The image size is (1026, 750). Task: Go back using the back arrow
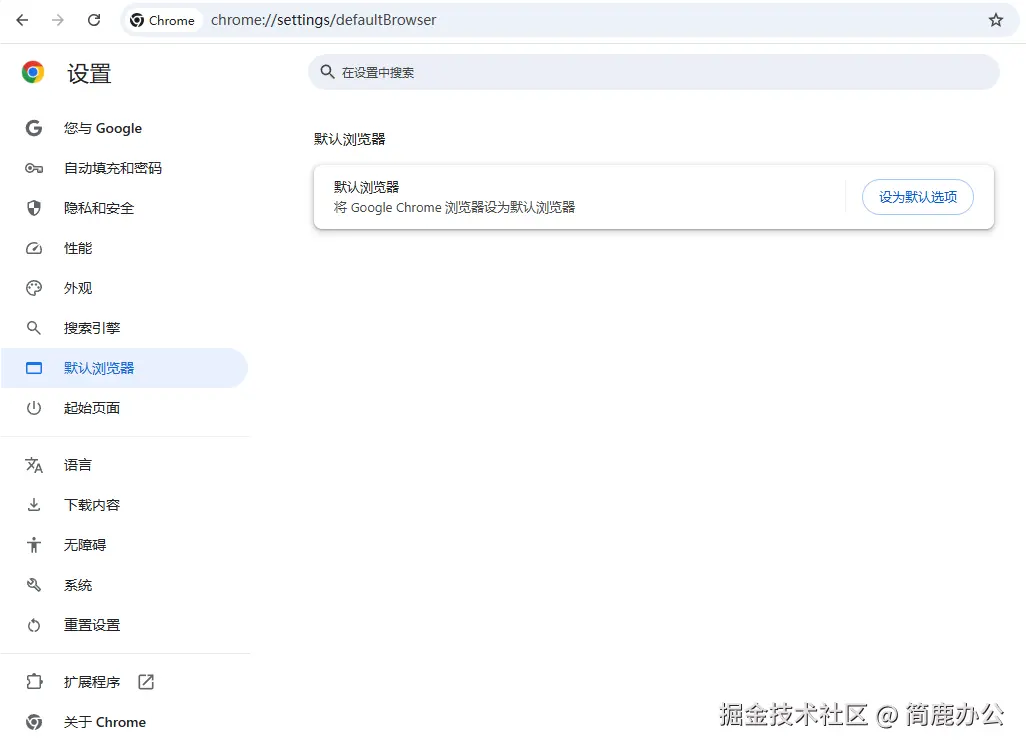click(22, 19)
